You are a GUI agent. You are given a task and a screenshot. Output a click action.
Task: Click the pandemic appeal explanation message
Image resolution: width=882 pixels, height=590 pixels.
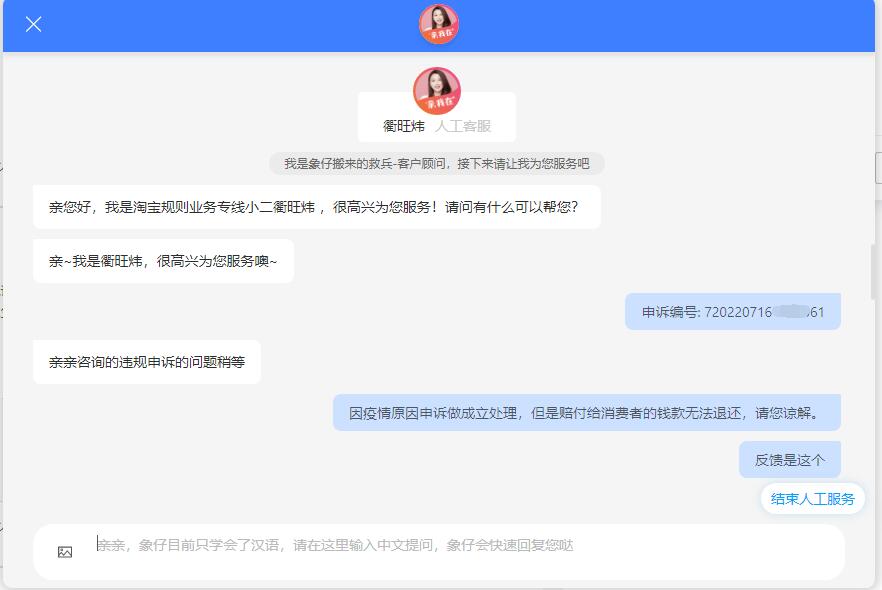coord(586,411)
